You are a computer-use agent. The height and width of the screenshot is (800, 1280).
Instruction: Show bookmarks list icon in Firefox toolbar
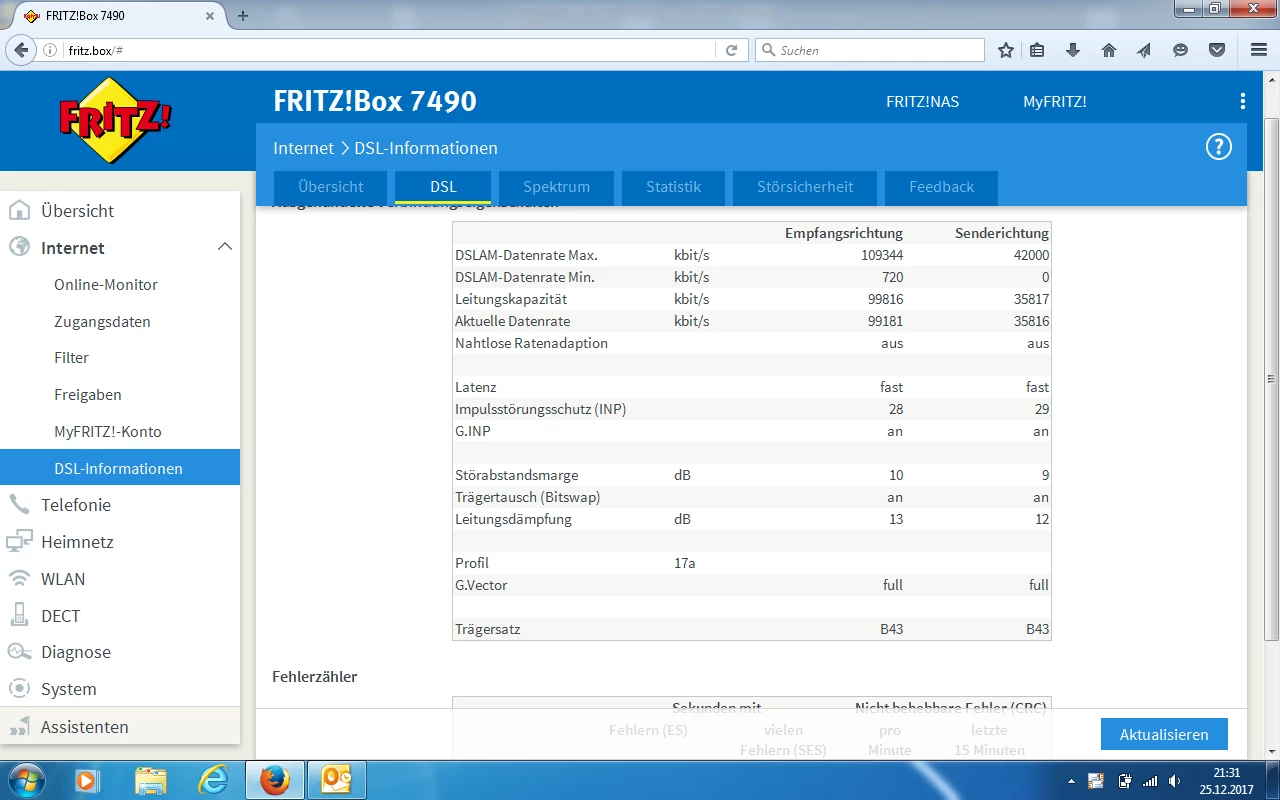1037,50
